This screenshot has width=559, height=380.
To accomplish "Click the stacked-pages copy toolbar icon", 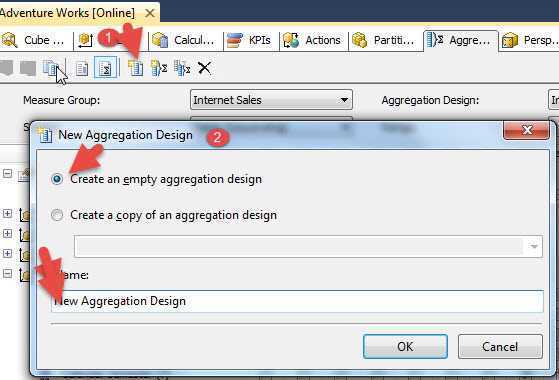I will 51,67.
